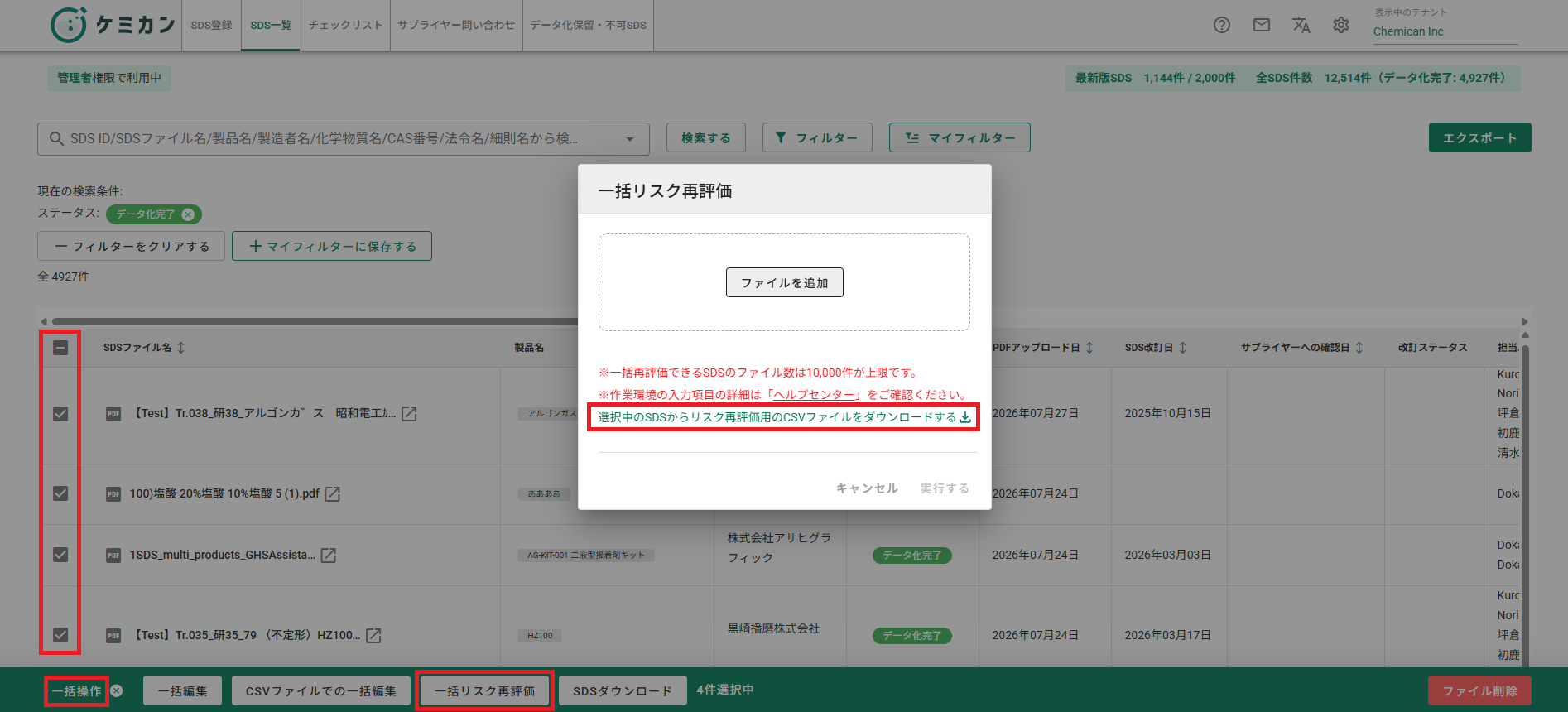This screenshot has width=1568, height=712.
Task: Click キャンセル in the dialog
Action: (x=867, y=488)
